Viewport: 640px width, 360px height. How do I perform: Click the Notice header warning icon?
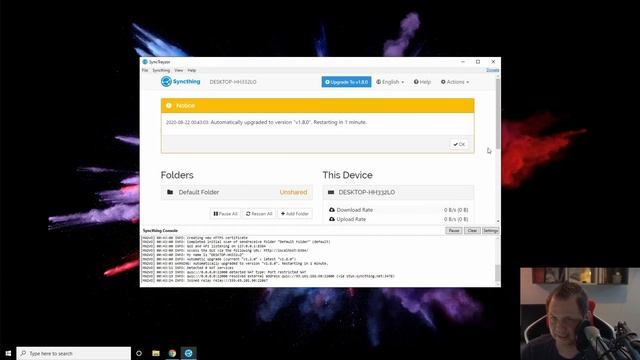pyautogui.click(x=169, y=106)
